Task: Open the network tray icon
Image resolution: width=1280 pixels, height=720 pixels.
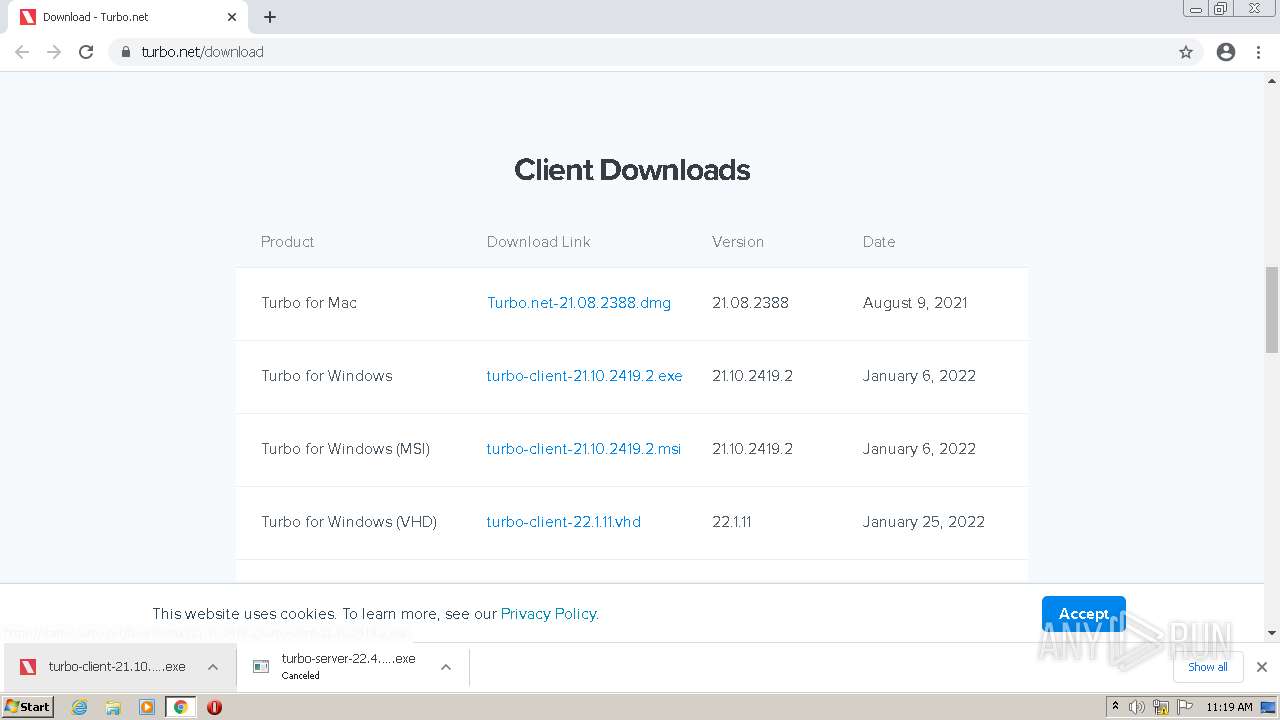Action: [x=1161, y=707]
